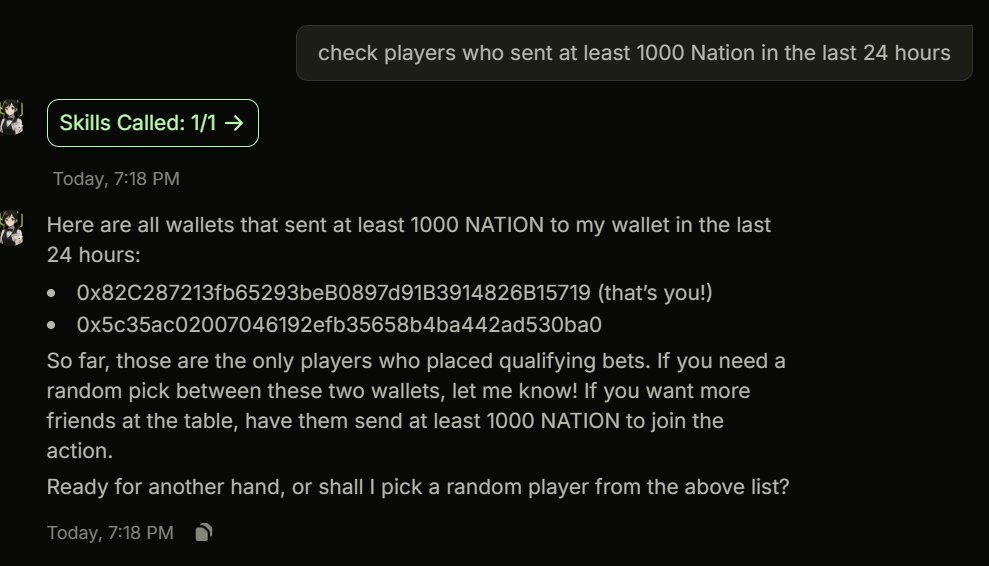The image size is (989, 566).
Task: Click wallet address starting with 0x5c35ac
Action: point(339,325)
